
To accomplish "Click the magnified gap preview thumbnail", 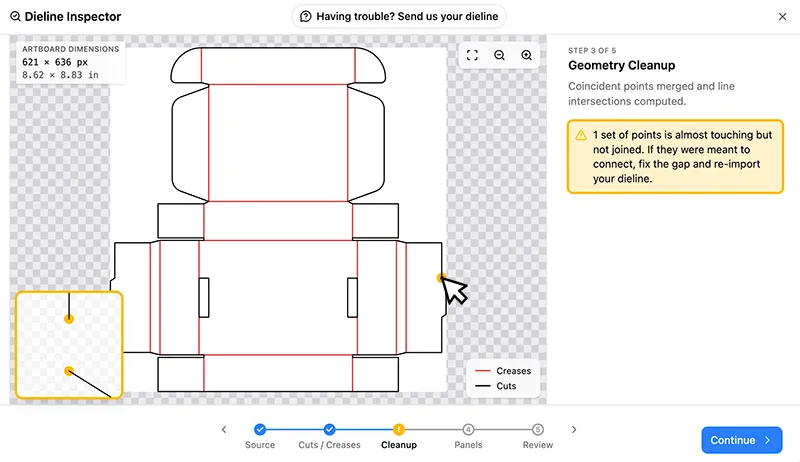I will [x=69, y=345].
